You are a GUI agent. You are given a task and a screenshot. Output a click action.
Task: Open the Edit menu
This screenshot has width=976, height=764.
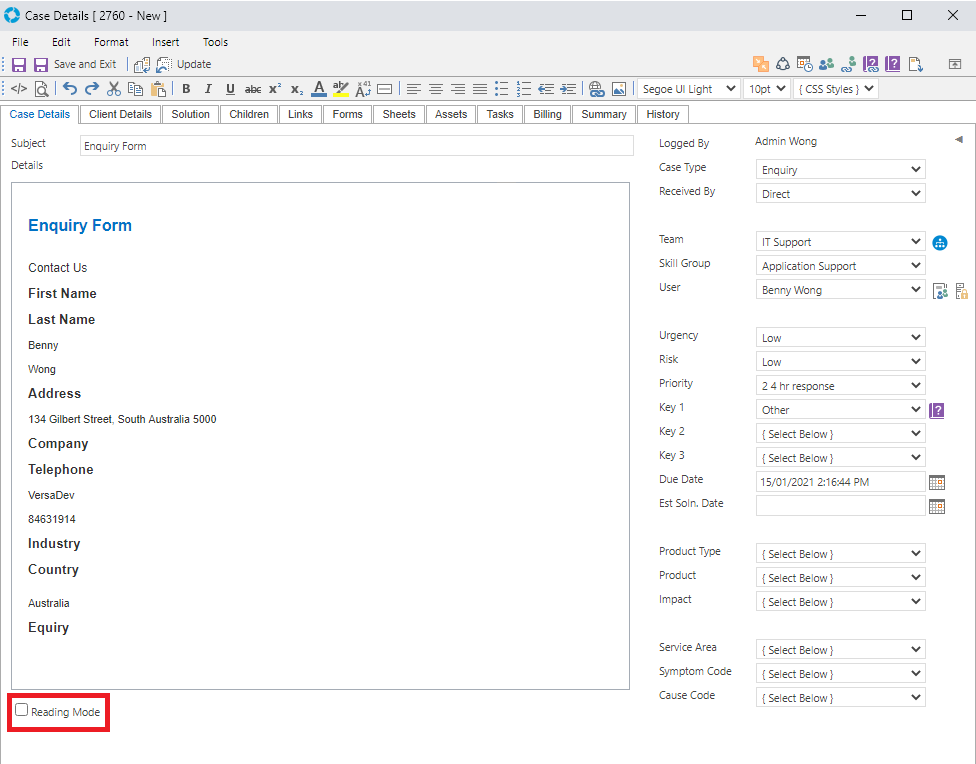61,42
